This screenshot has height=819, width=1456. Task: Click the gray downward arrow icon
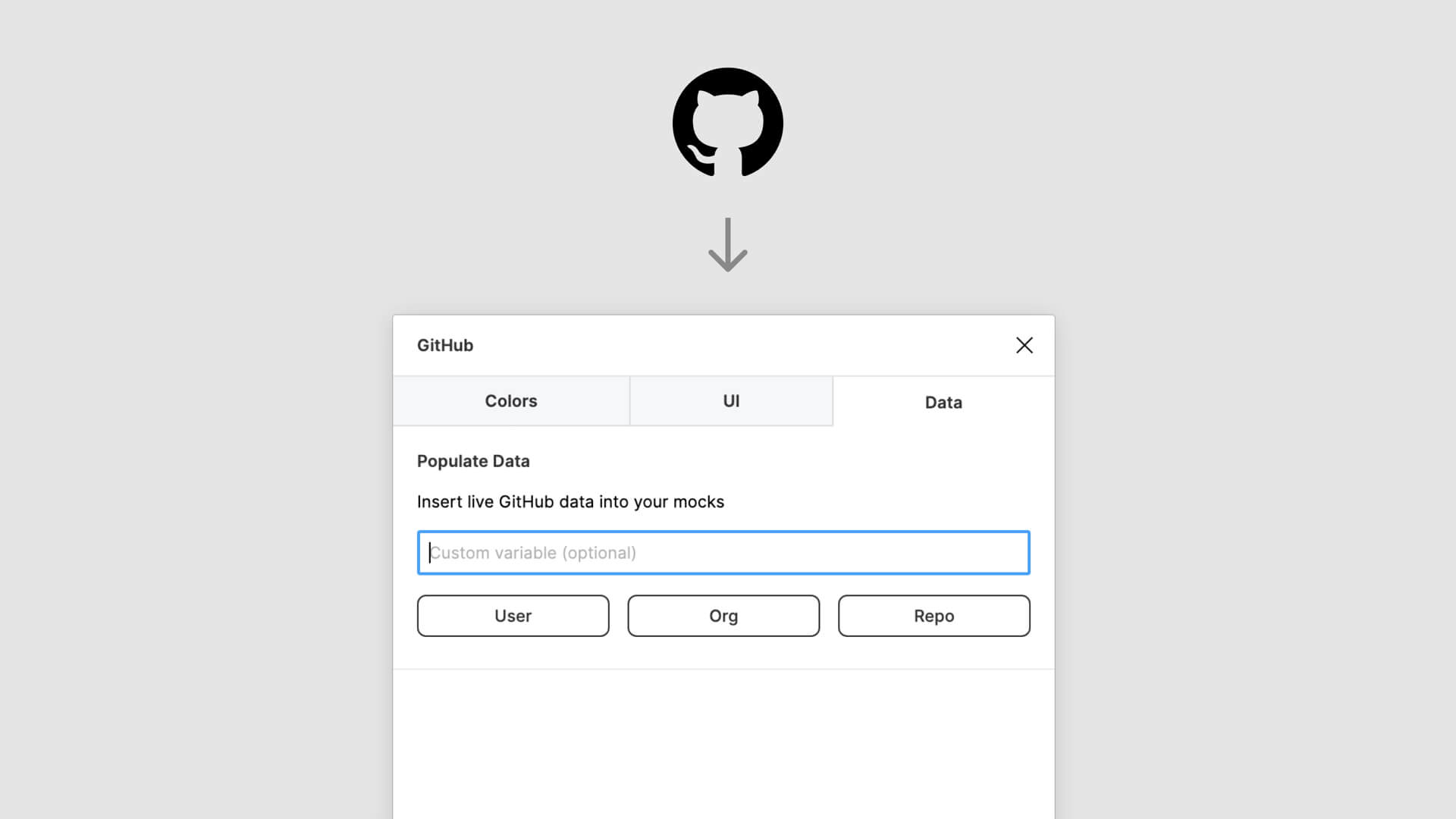727,244
